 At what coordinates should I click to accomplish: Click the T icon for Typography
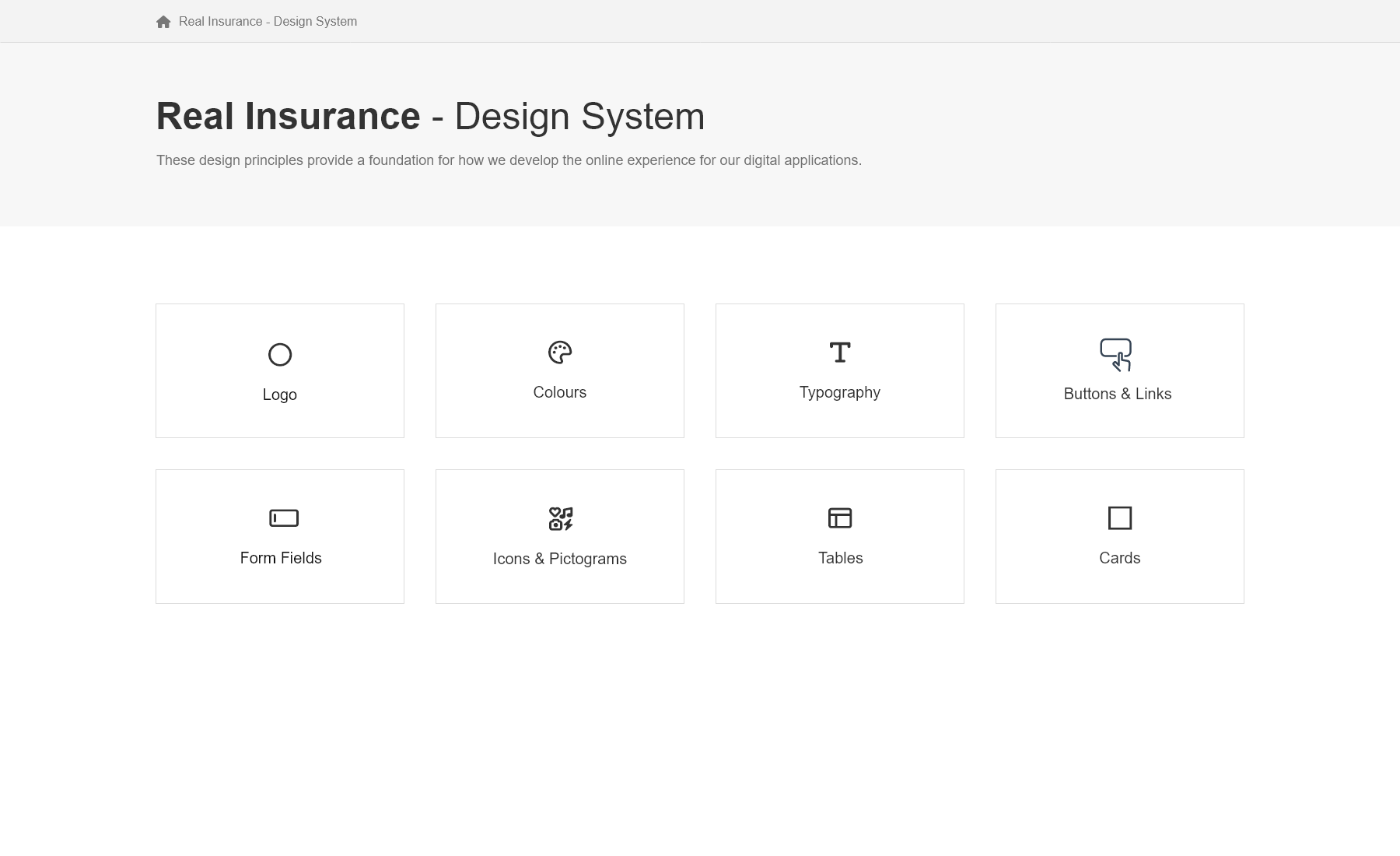[x=840, y=353]
